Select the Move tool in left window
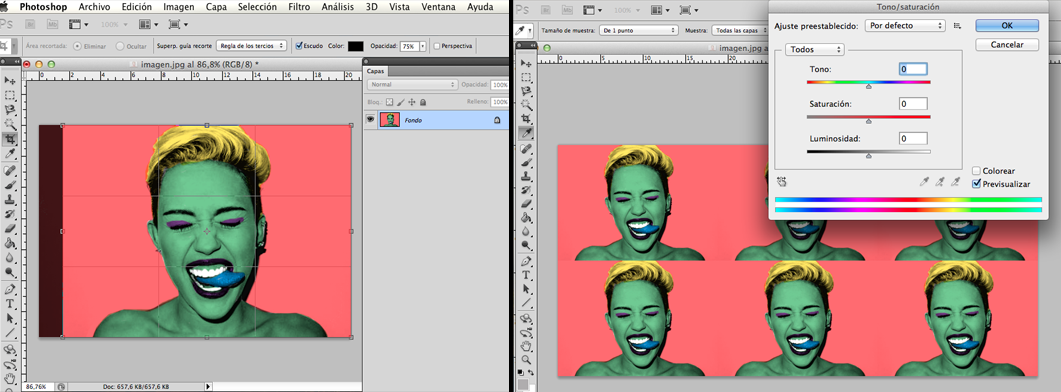Image resolution: width=1061 pixels, height=392 pixels. pyautogui.click(x=10, y=80)
